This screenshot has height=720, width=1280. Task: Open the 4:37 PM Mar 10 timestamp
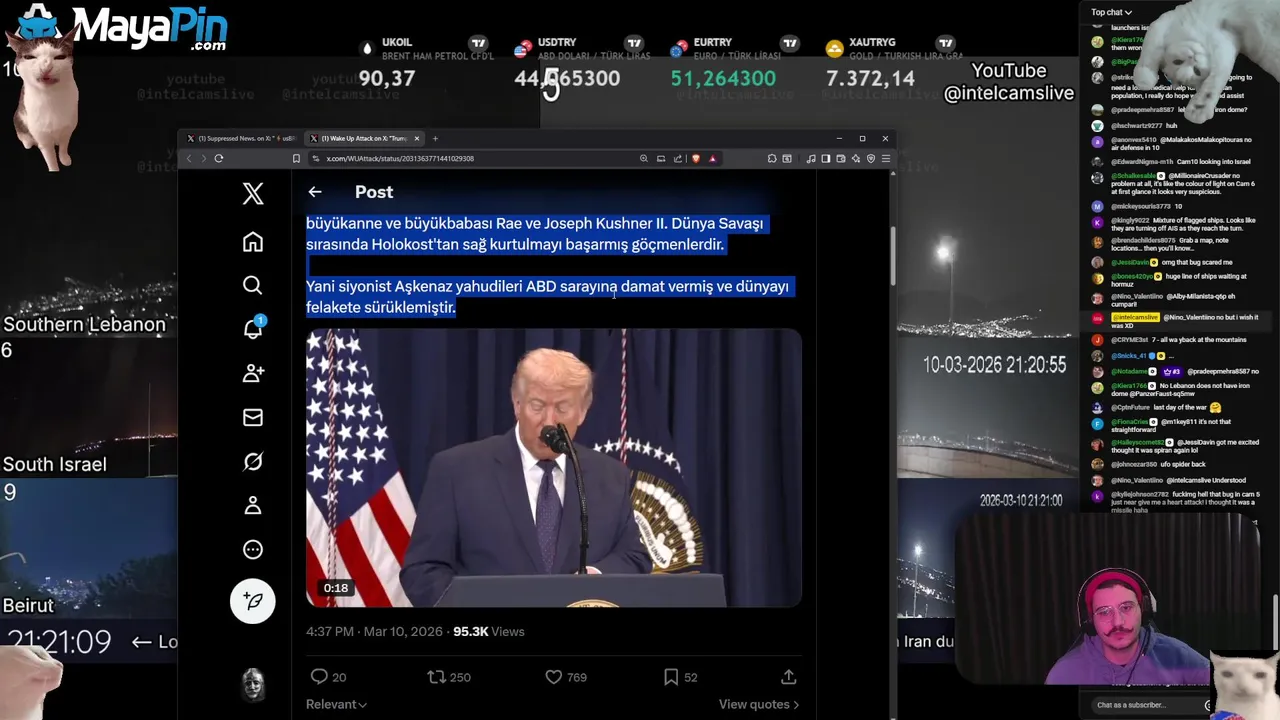[x=375, y=632]
